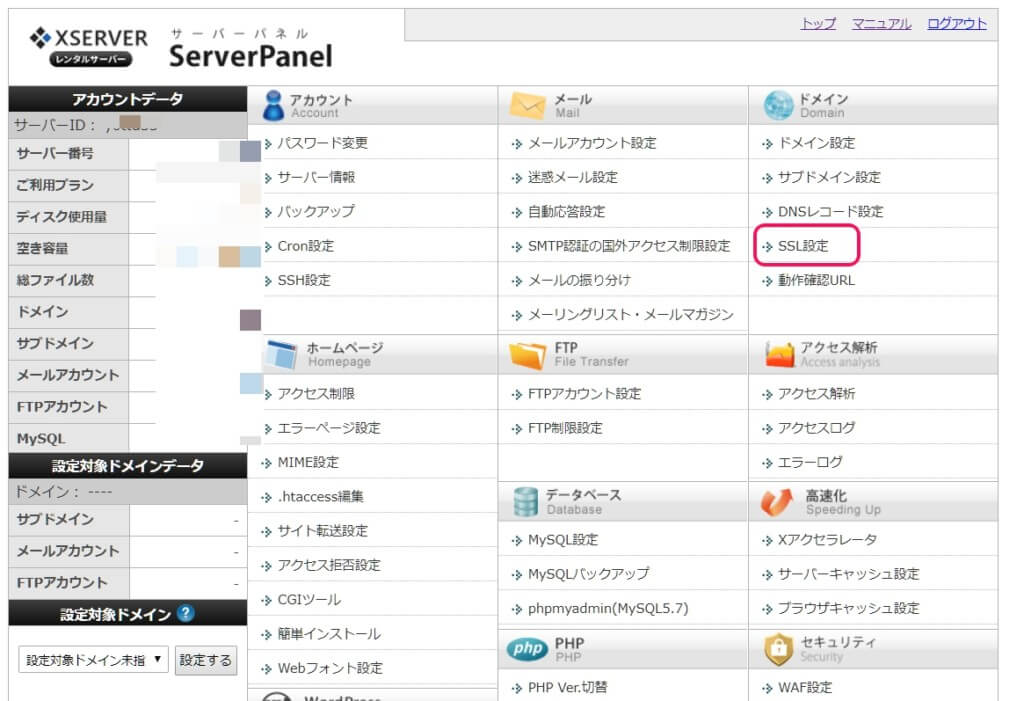Click the メール (Mail) envelope icon

(x=527, y=102)
